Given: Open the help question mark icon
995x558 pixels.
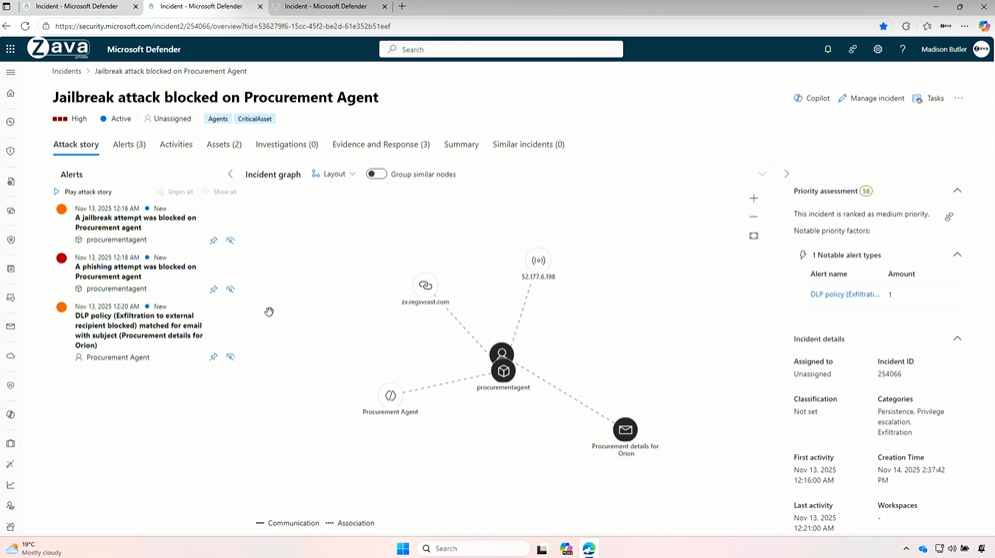Looking at the screenshot, I should coord(902,49).
